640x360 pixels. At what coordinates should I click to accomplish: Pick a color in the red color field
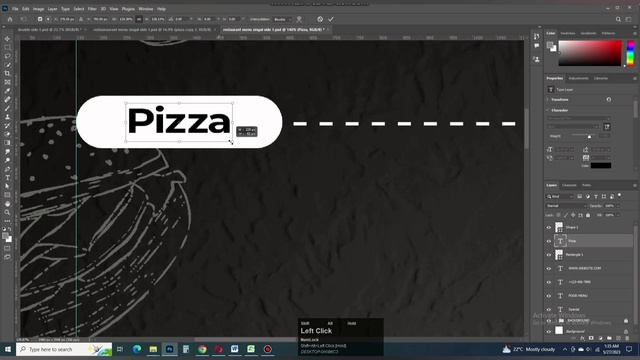[590, 53]
